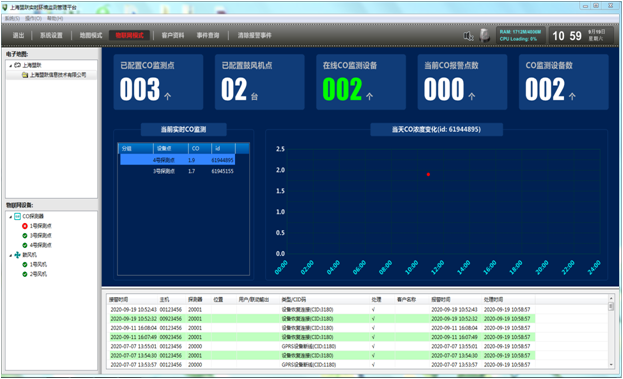Image resolution: width=623 pixels, height=379 pixels.
Task: Open 系统设置 system settings
Action: coord(51,35)
